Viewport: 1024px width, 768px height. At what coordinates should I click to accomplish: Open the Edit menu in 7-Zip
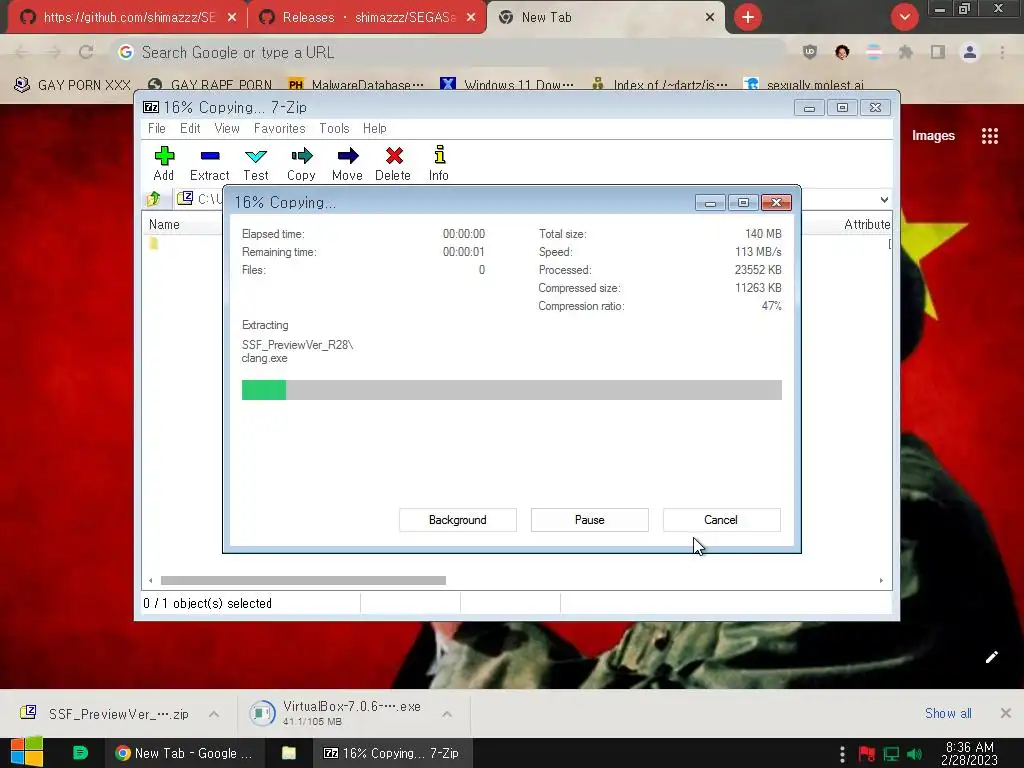(190, 129)
